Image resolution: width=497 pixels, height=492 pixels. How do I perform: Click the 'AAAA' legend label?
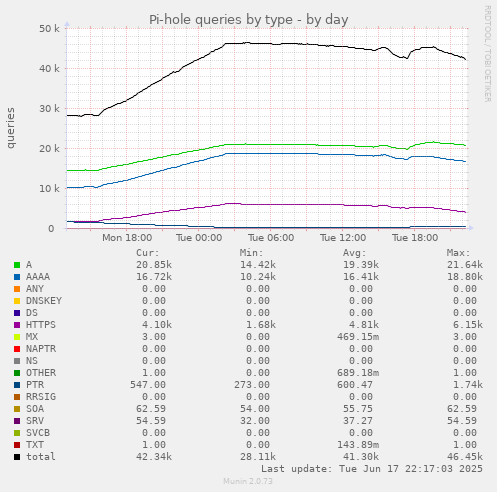38,277
